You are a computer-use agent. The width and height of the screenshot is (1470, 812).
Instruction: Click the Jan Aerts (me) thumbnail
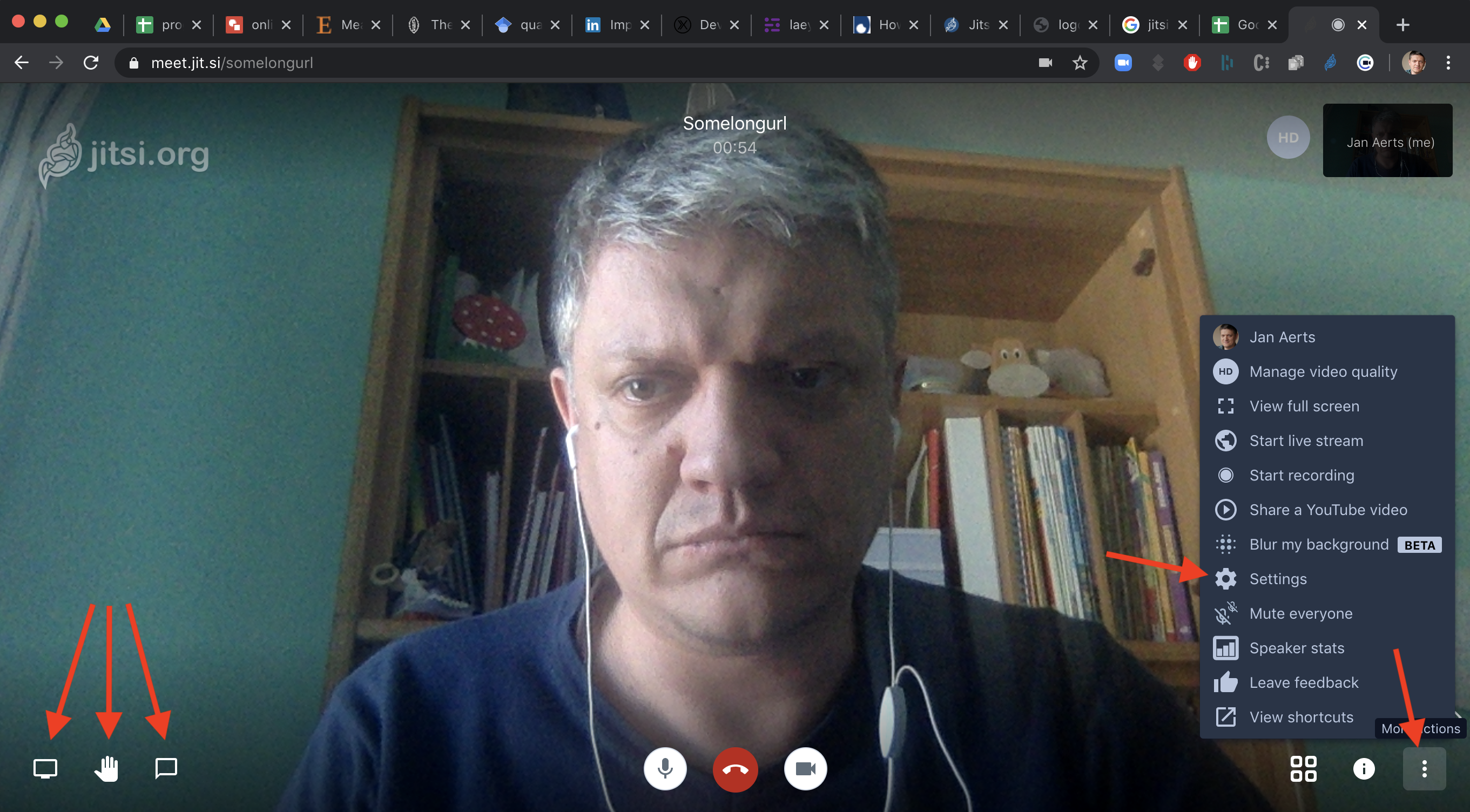click(x=1387, y=140)
